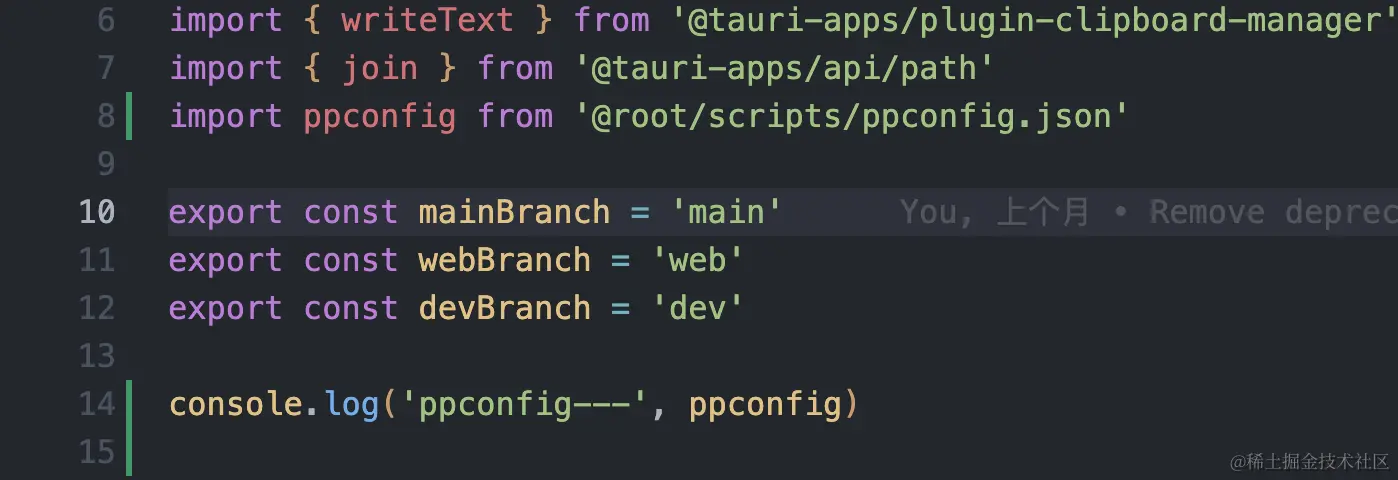The width and height of the screenshot is (1398, 480).
Task: Open the '@tauri-apps/api/path' import path
Action: pyautogui.click(x=784, y=68)
